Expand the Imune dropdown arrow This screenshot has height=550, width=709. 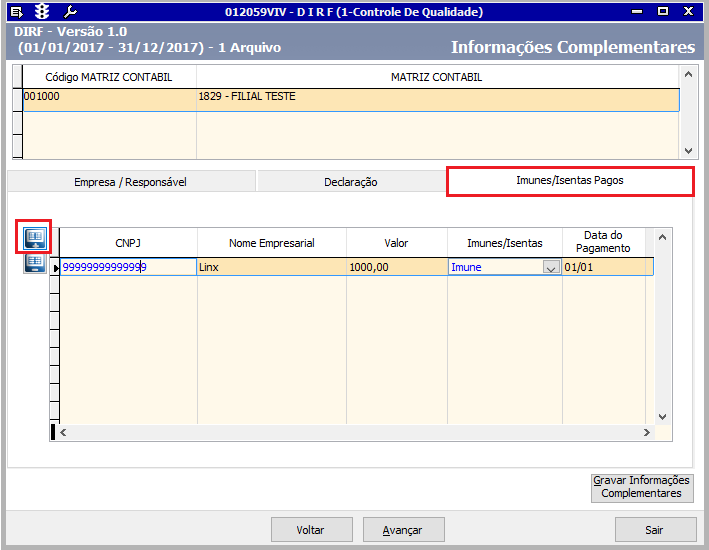551,267
